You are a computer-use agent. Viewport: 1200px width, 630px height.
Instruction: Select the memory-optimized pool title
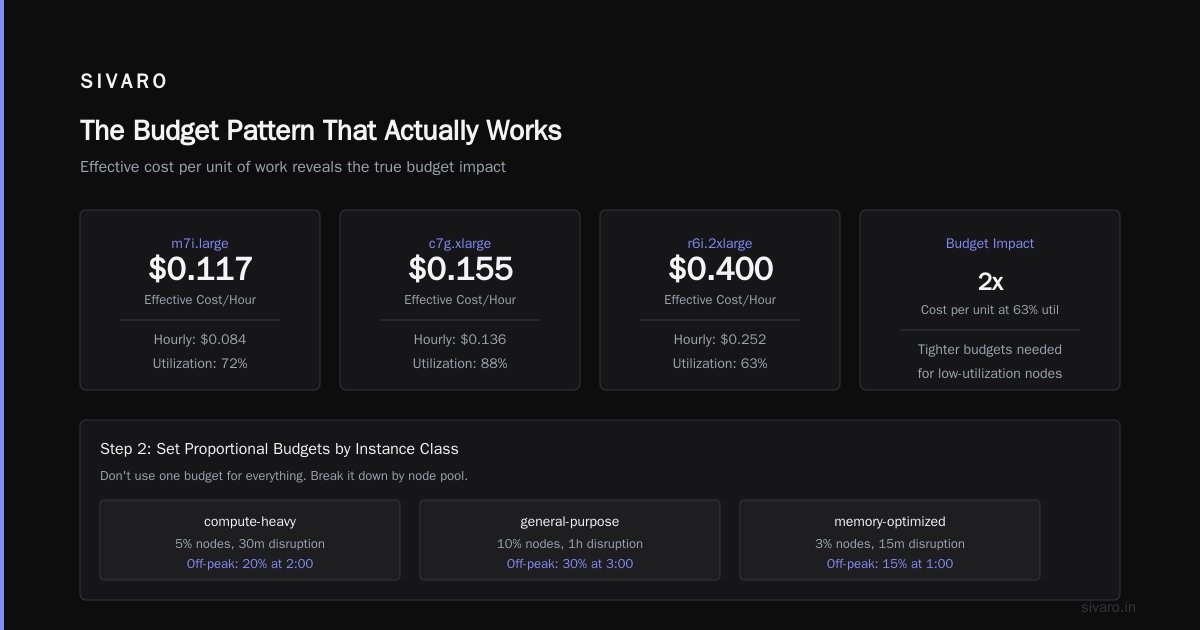pyautogui.click(x=890, y=522)
